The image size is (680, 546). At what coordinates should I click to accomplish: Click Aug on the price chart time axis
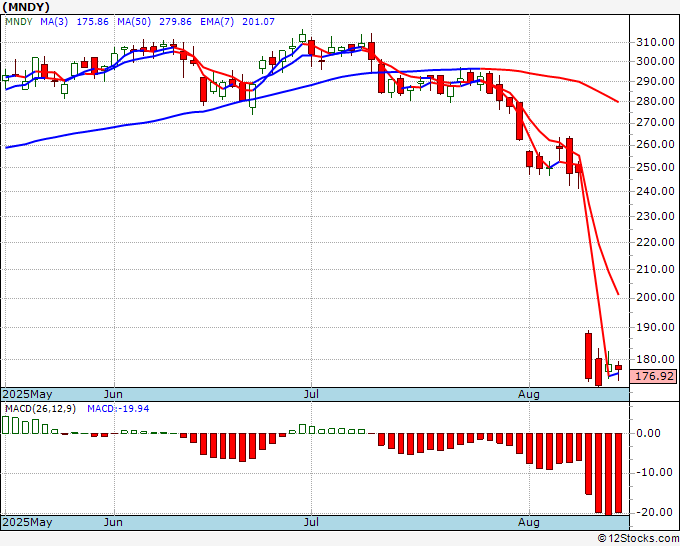coord(529,394)
